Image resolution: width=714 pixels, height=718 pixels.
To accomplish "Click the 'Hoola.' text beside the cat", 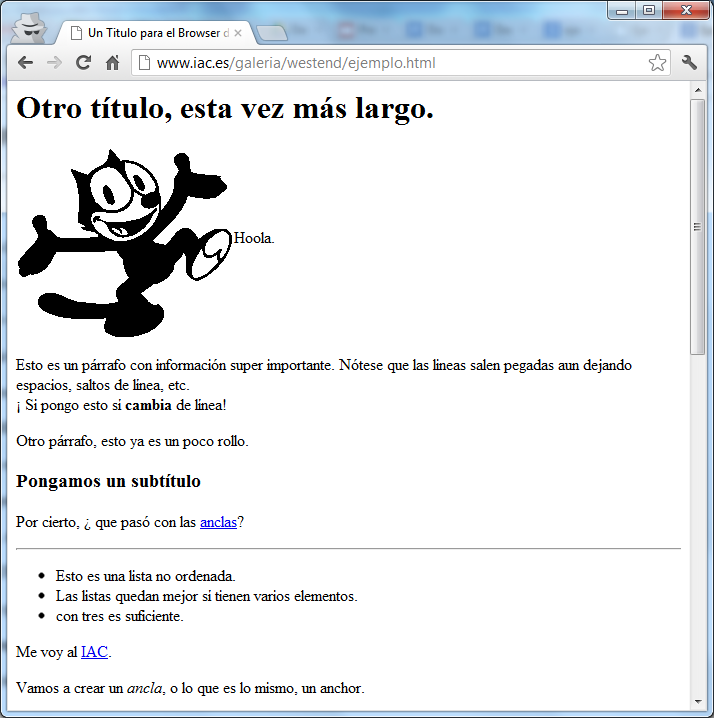I will [254, 238].
